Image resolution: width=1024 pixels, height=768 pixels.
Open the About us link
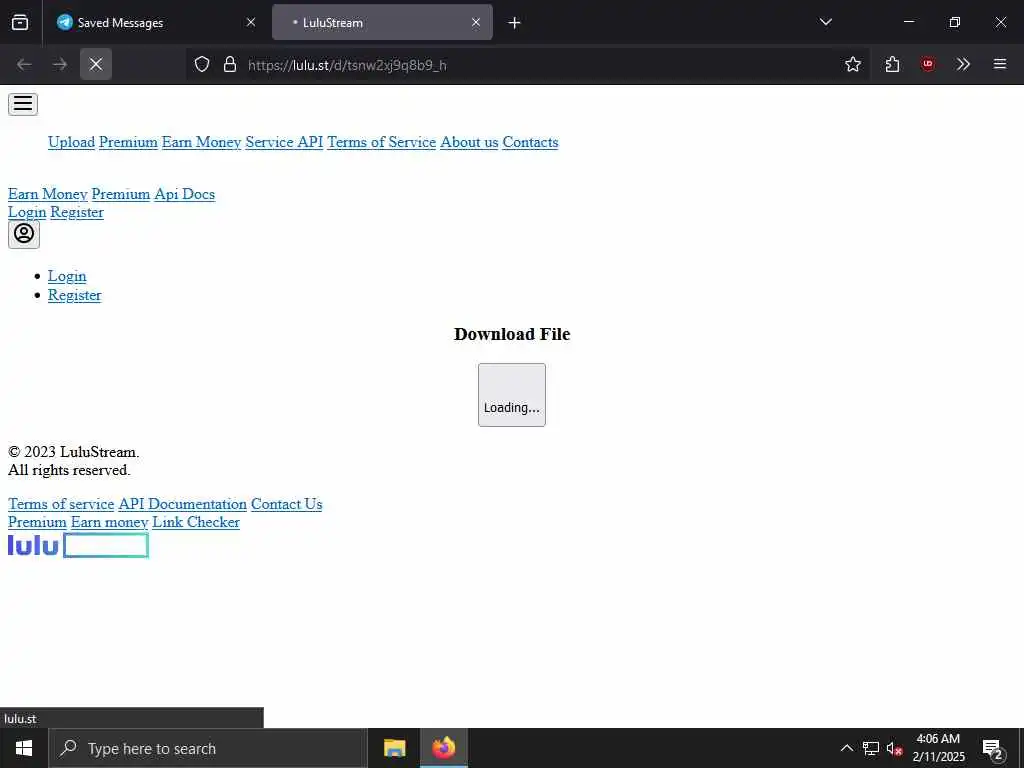point(469,142)
